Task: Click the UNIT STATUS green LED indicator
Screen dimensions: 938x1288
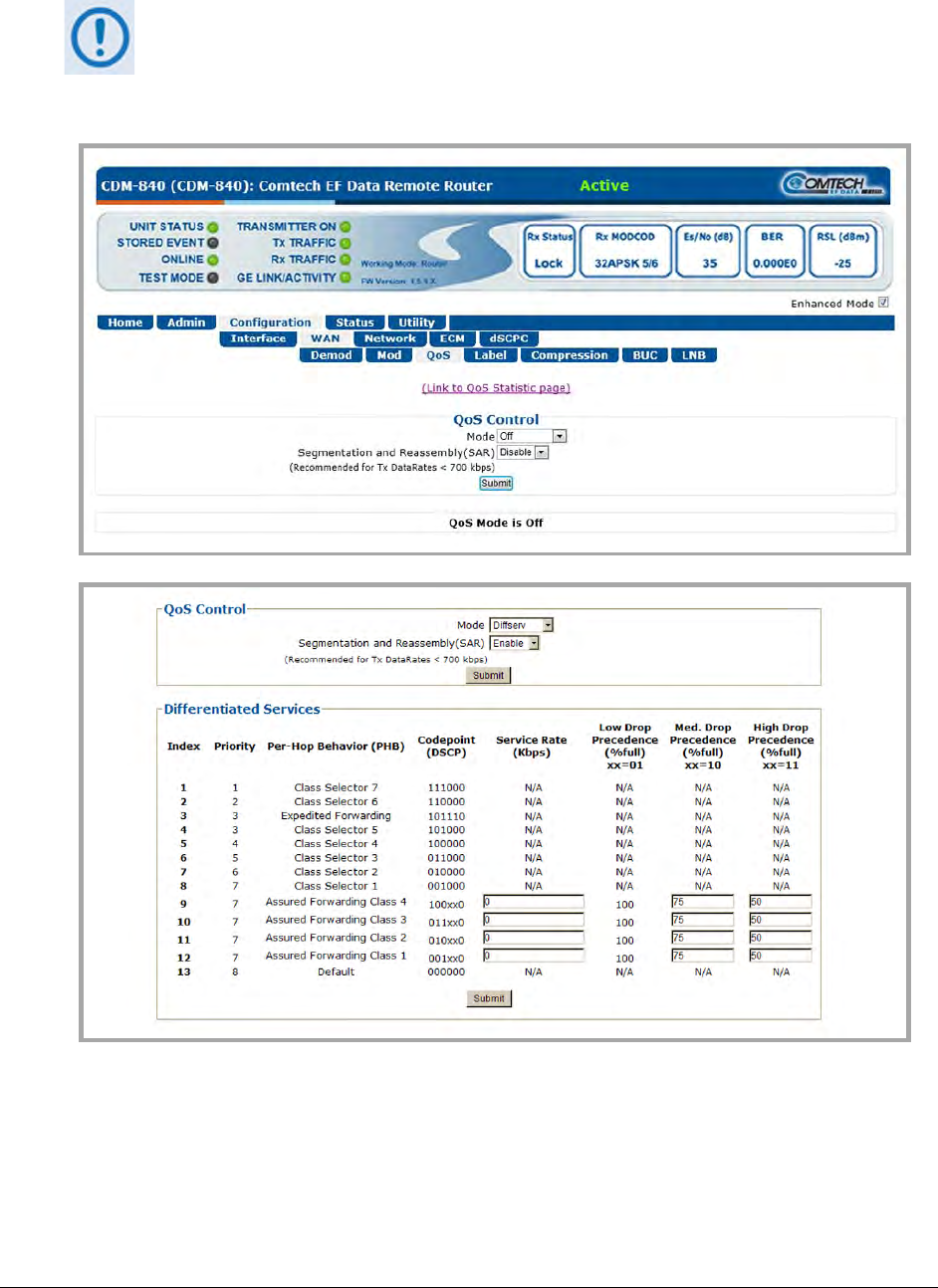Action: 213,227
